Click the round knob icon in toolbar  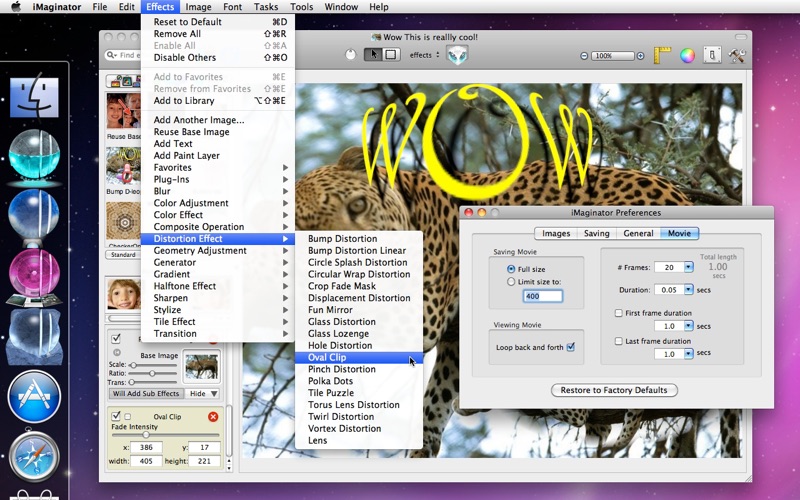pyautogui.click(x=351, y=55)
